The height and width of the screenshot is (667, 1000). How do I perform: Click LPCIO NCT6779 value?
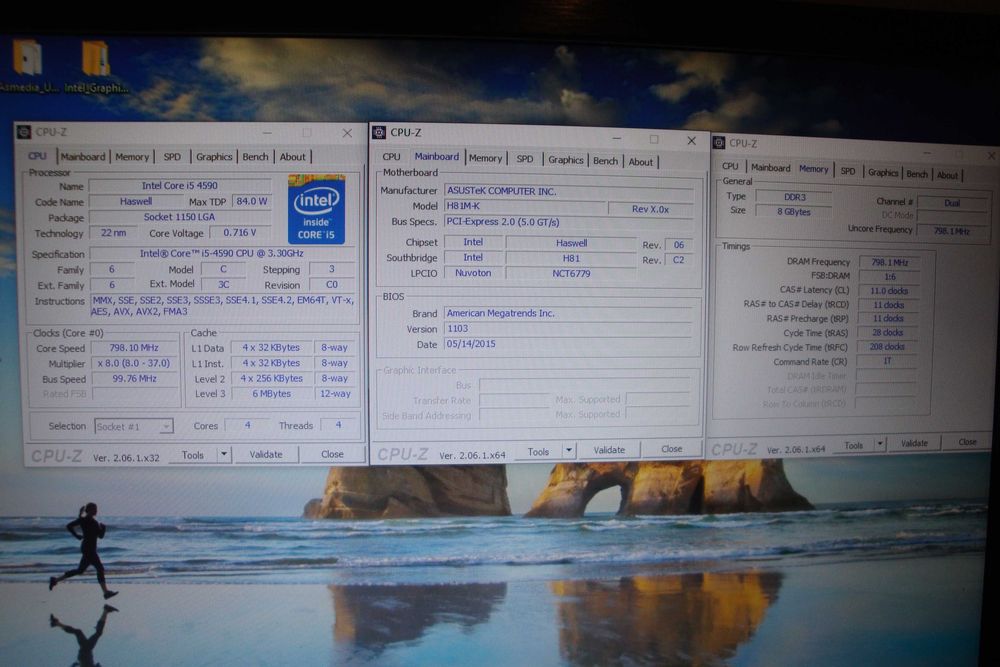click(x=571, y=274)
